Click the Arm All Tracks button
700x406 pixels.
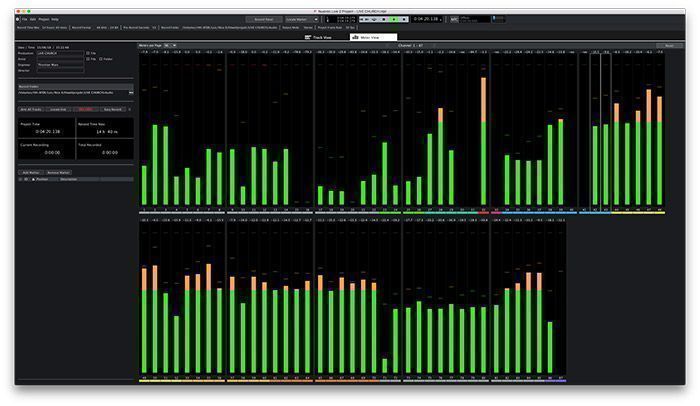pos(31,109)
